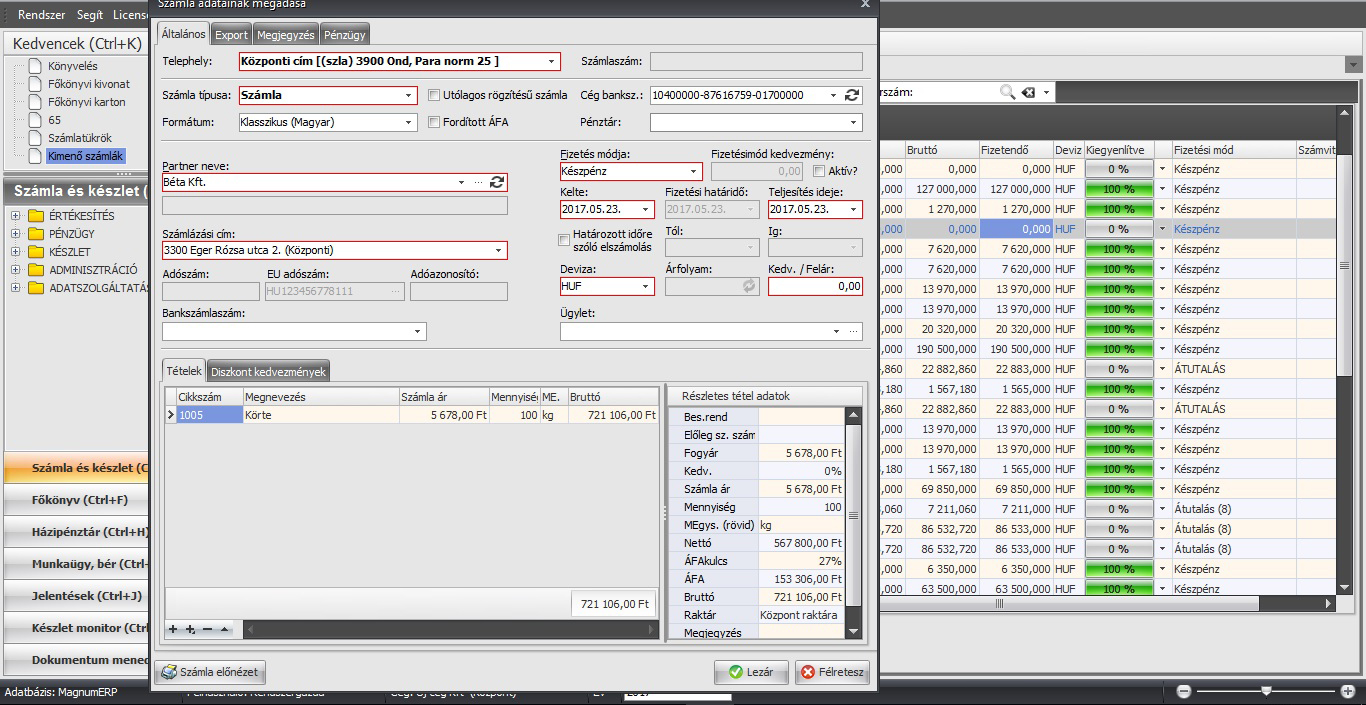This screenshot has height=705, width=1366.
Task: Click the plus icon to add item row
Action: pos(173,629)
